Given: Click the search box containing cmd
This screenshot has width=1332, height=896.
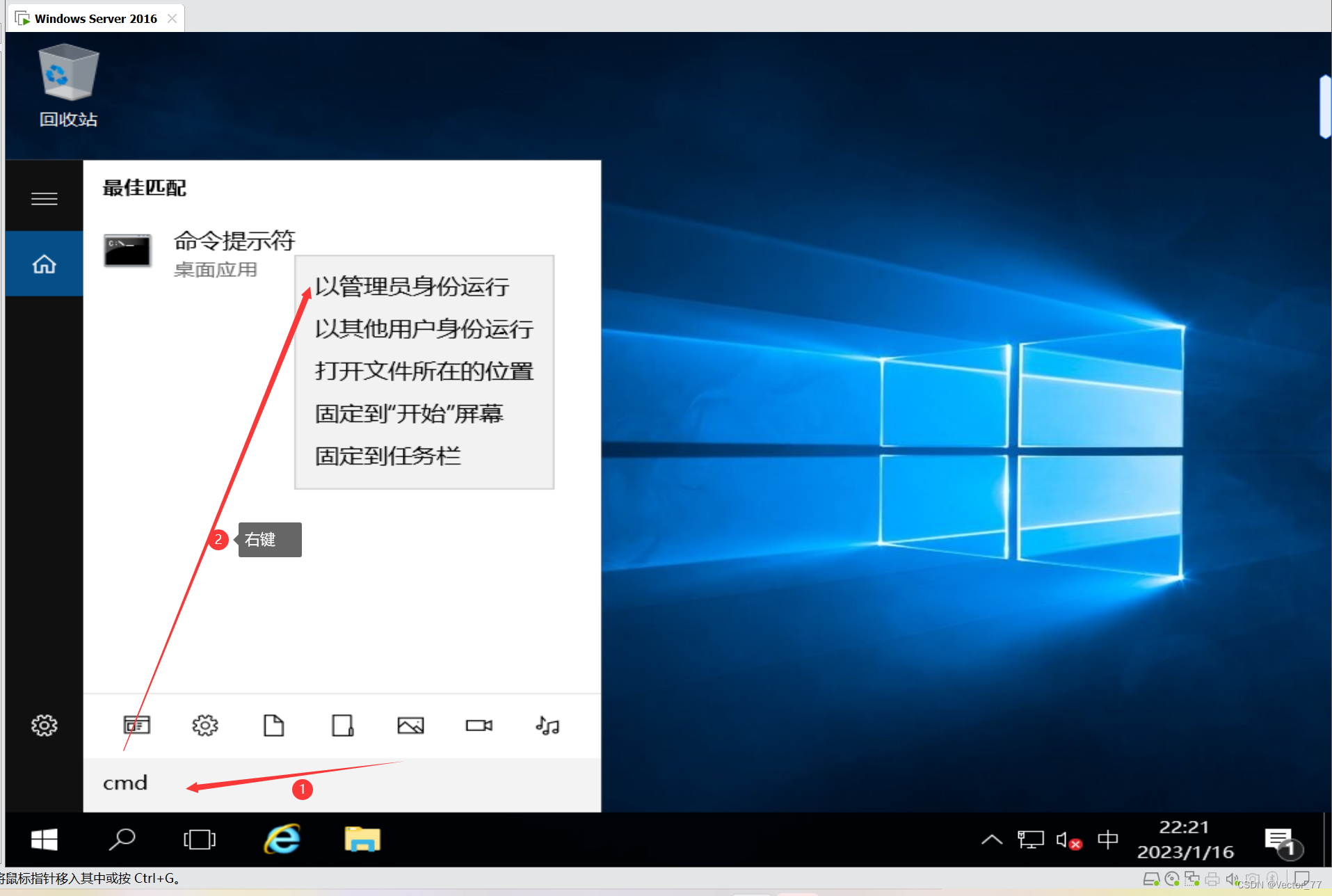Looking at the screenshot, I should pos(342,784).
